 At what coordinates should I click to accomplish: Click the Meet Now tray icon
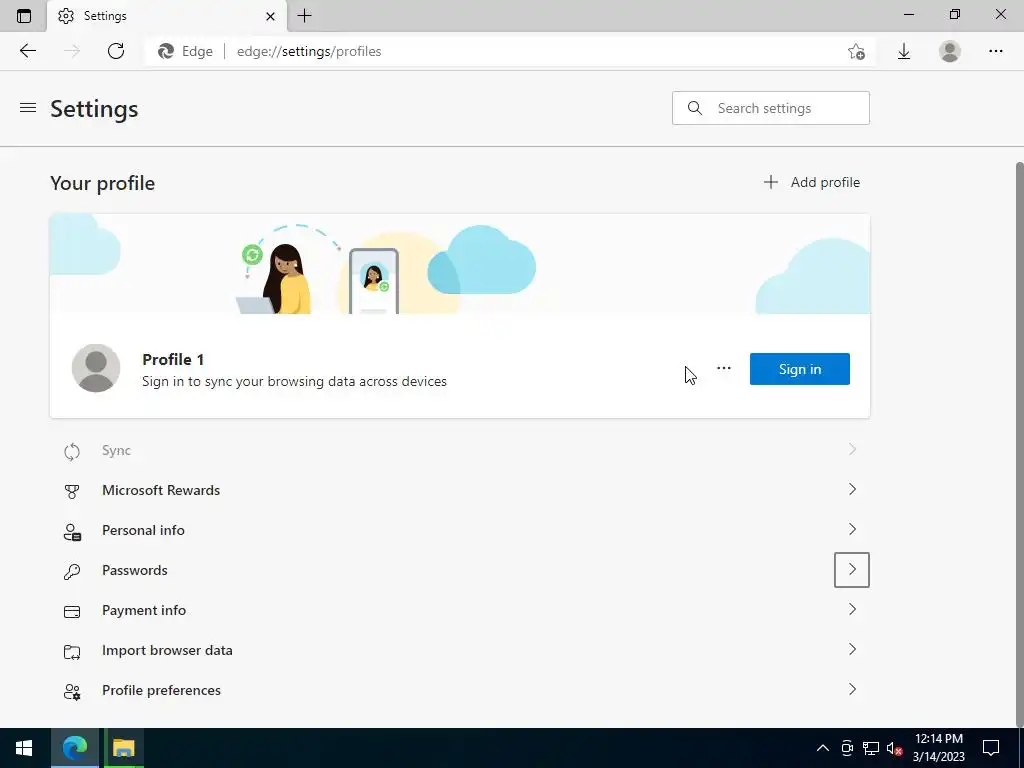[x=847, y=748]
